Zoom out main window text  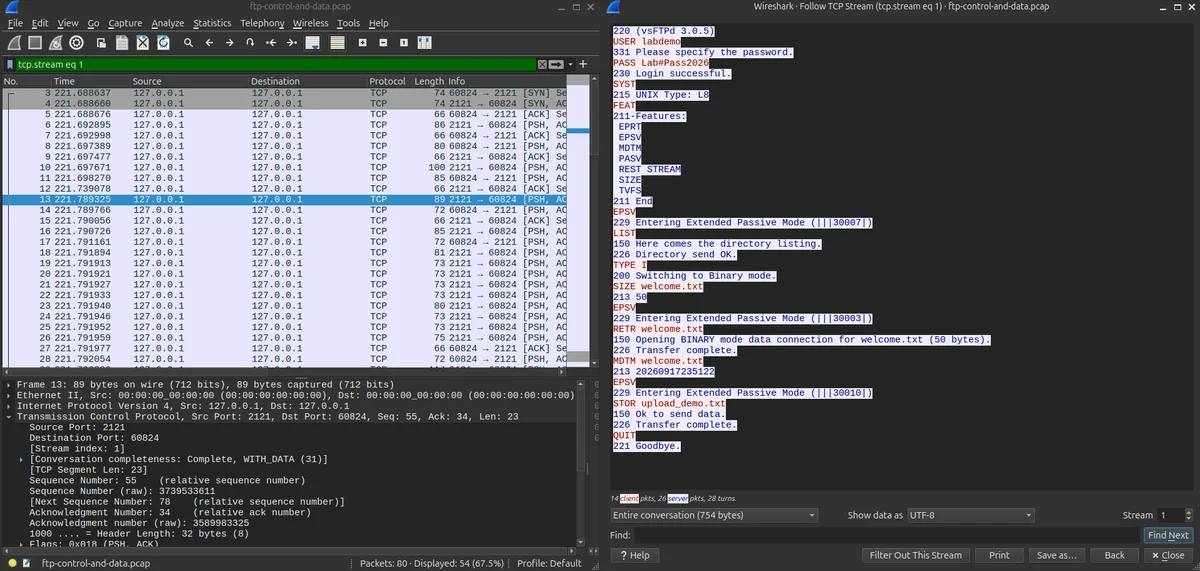(x=382, y=43)
